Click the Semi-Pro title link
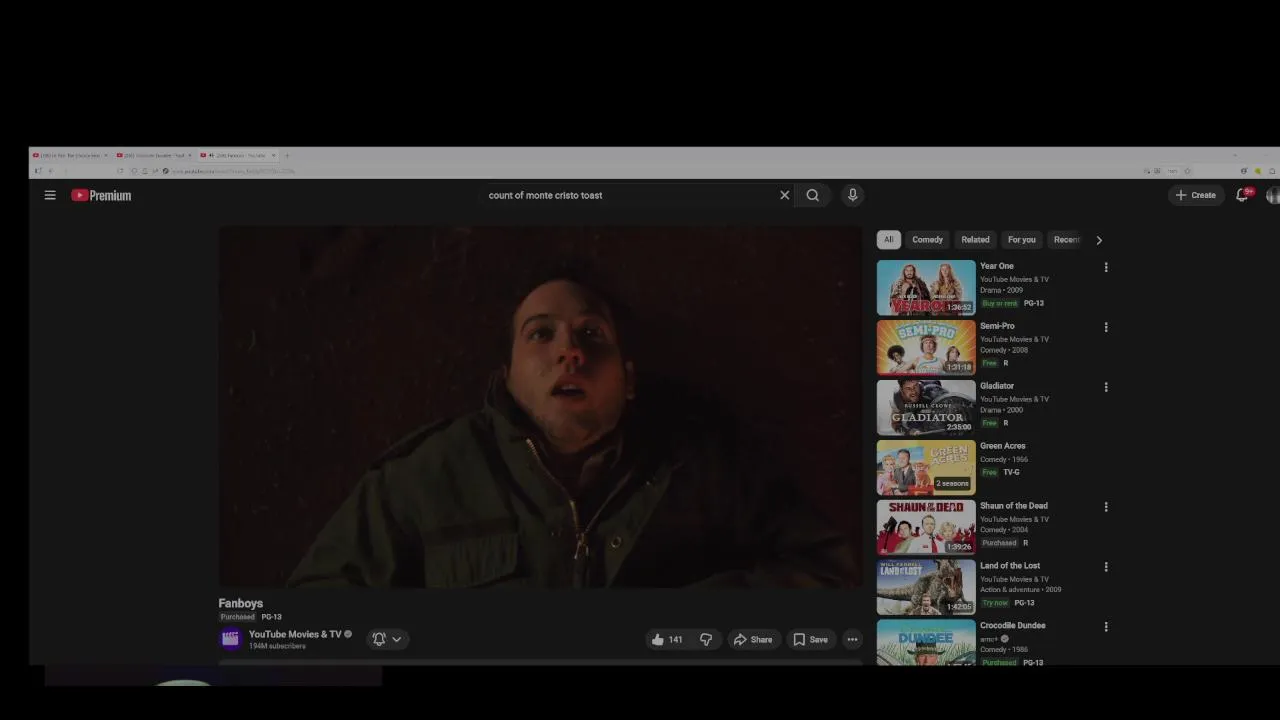 pos(997,326)
